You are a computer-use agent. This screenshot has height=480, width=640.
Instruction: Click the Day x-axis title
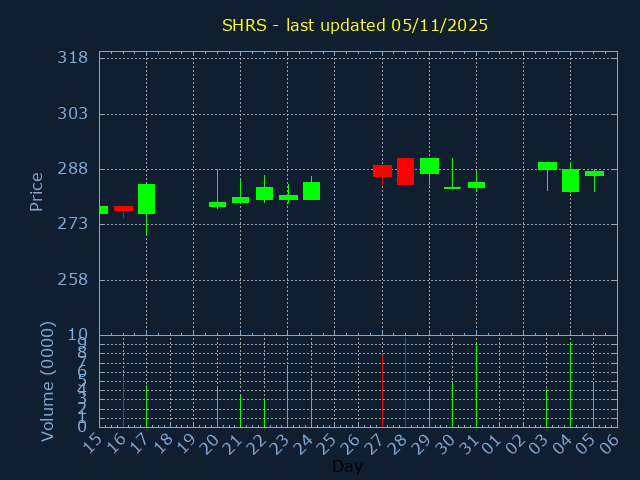tap(347, 466)
